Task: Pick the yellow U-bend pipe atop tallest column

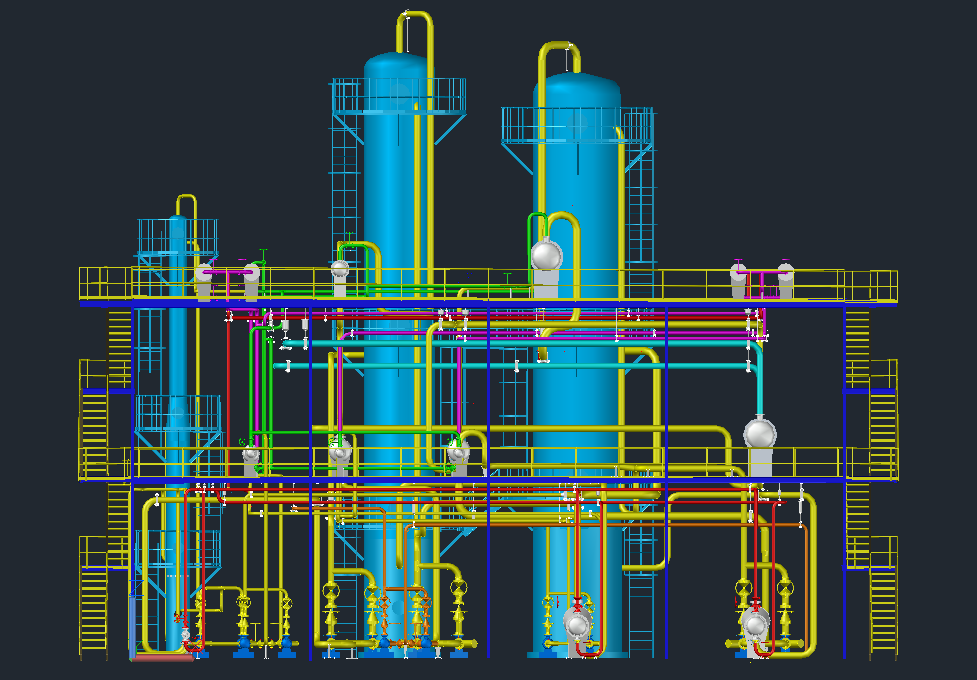Action: [418, 18]
